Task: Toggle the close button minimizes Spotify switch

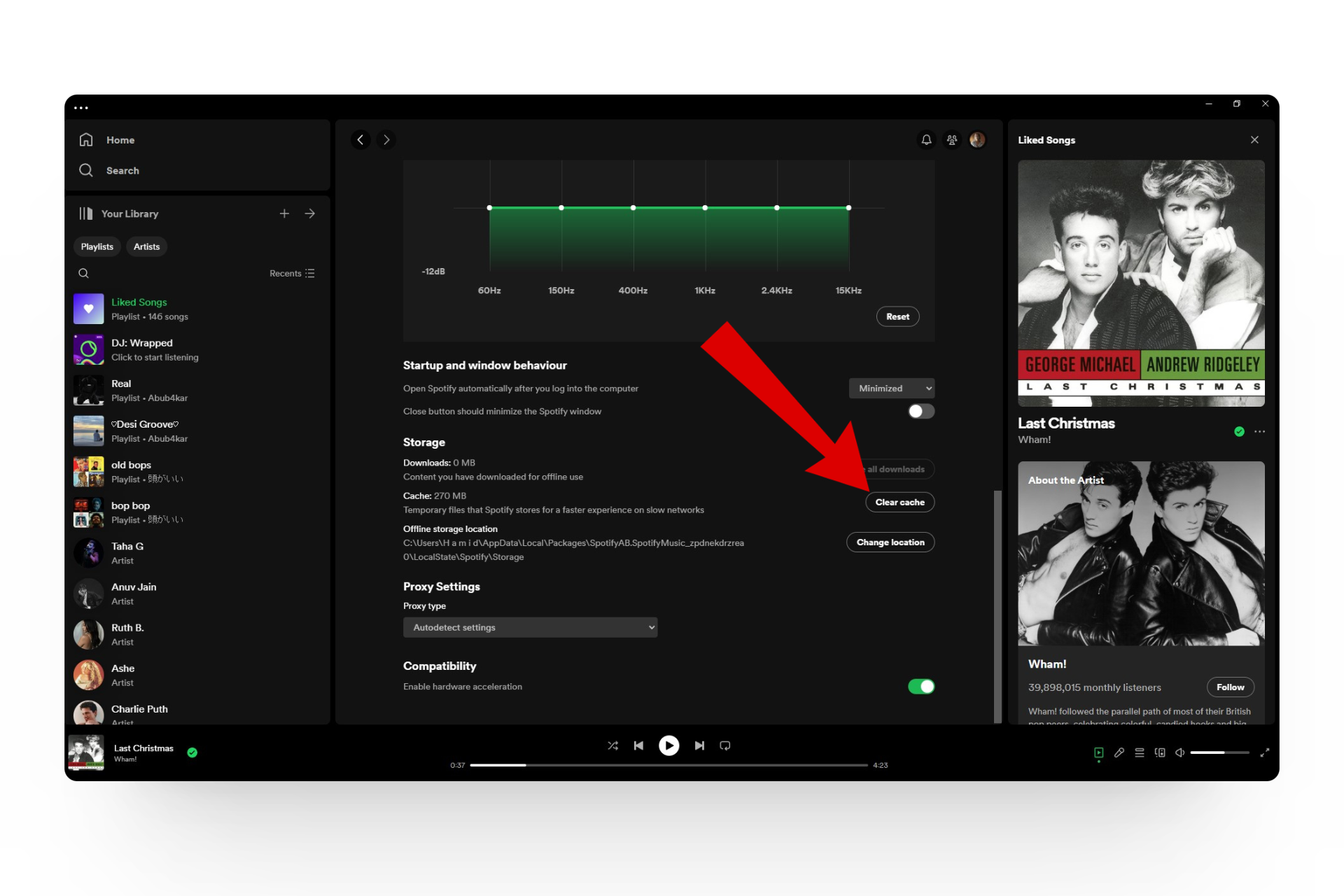Action: [x=920, y=412]
